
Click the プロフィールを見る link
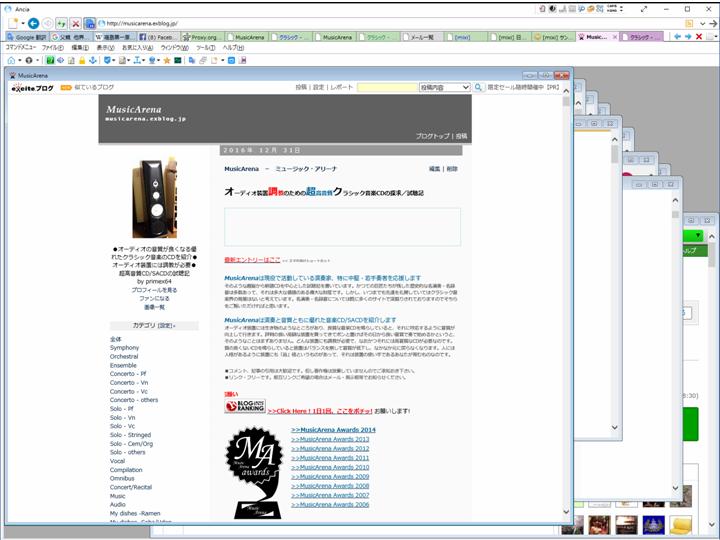pos(154,290)
